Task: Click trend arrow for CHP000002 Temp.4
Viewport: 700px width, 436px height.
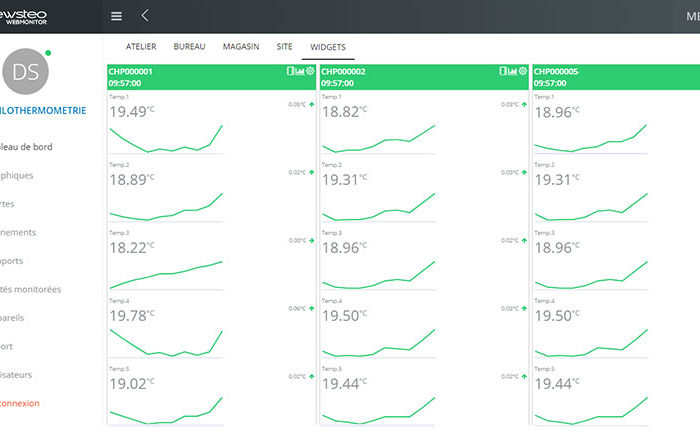Action: click(524, 308)
